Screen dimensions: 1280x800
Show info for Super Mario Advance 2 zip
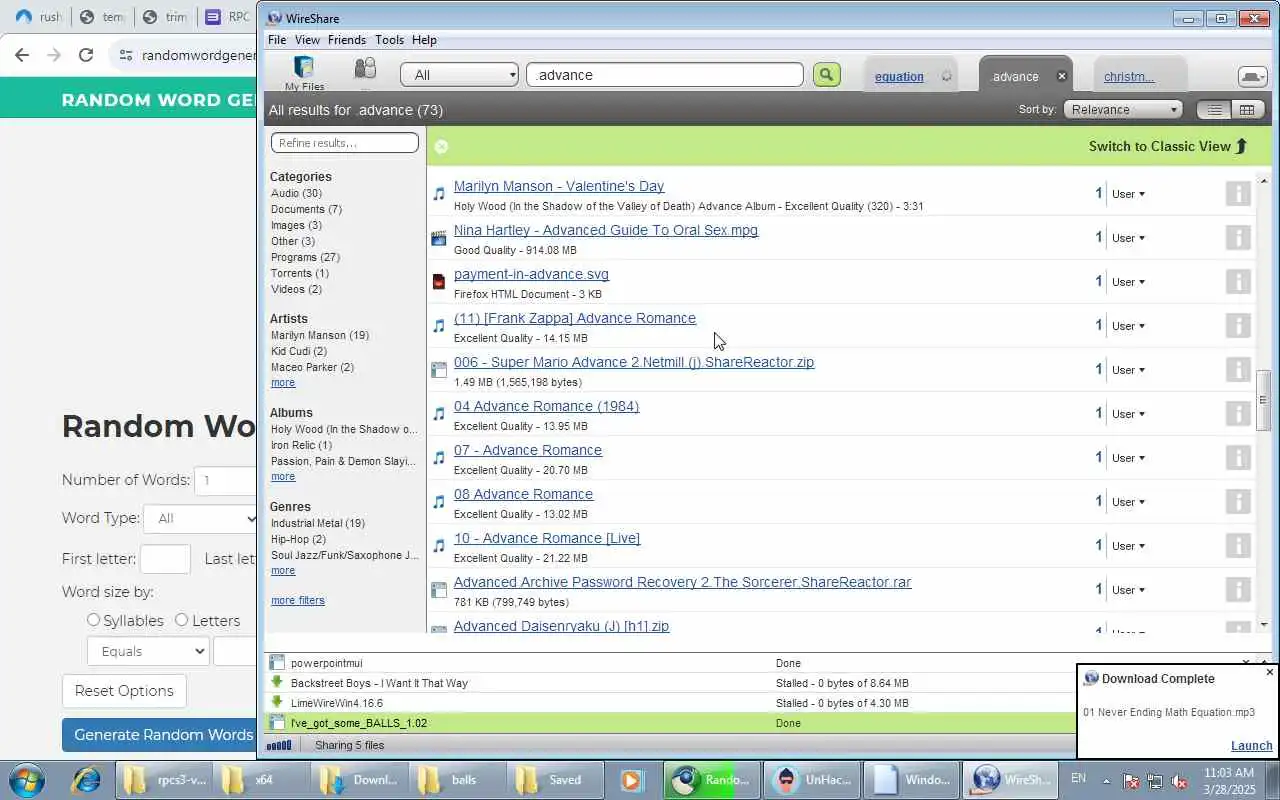1238,370
